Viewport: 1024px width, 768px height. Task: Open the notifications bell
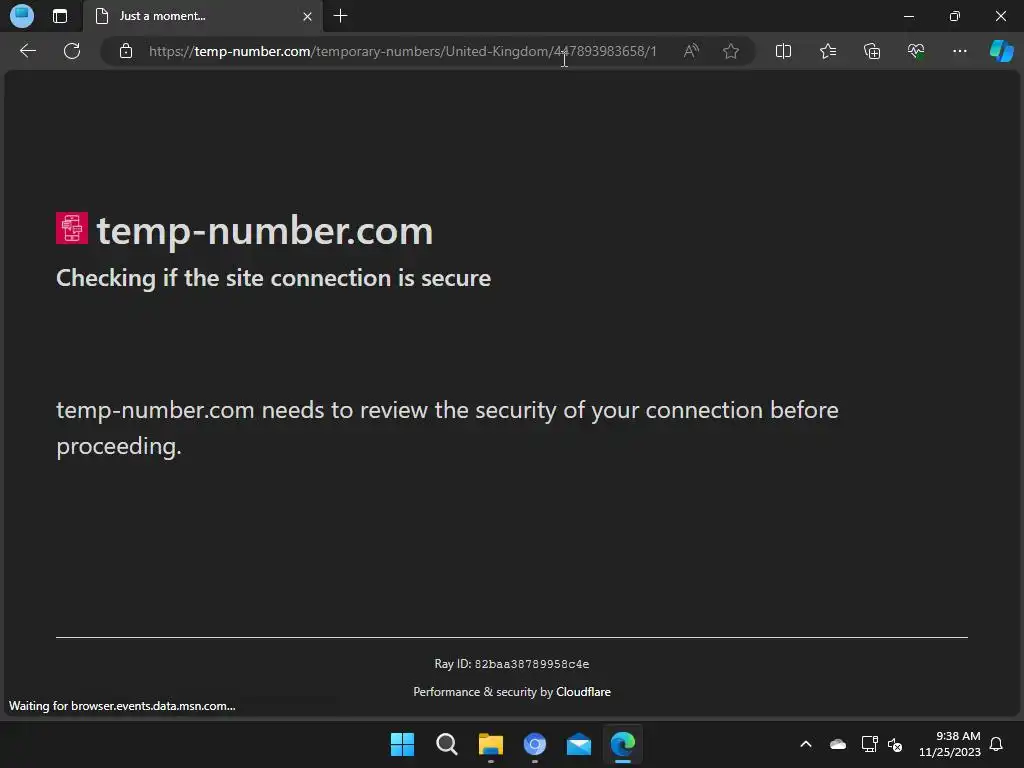[x=997, y=744]
